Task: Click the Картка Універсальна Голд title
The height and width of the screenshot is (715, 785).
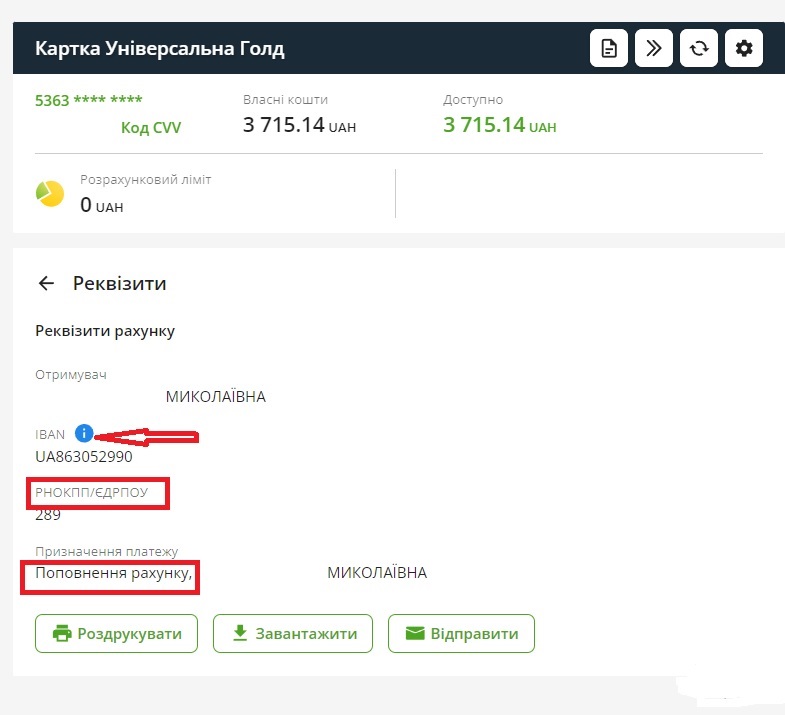Action: pyautogui.click(x=160, y=49)
